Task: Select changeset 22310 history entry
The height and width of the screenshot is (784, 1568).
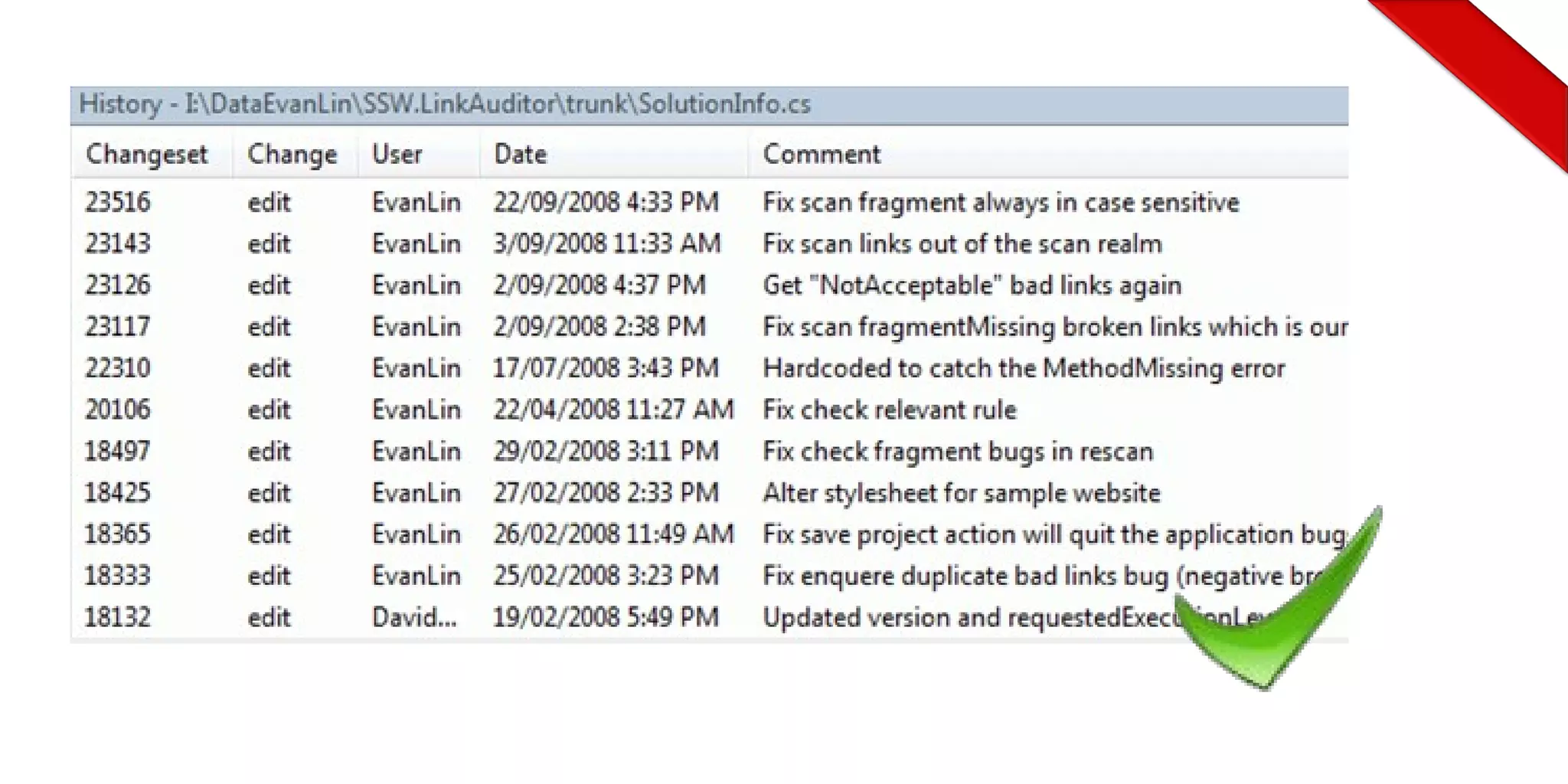Action: pyautogui.click(x=118, y=368)
